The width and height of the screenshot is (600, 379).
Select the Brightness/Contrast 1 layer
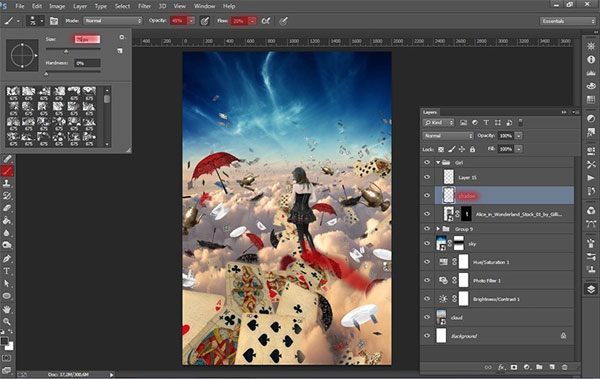pyautogui.click(x=504, y=299)
